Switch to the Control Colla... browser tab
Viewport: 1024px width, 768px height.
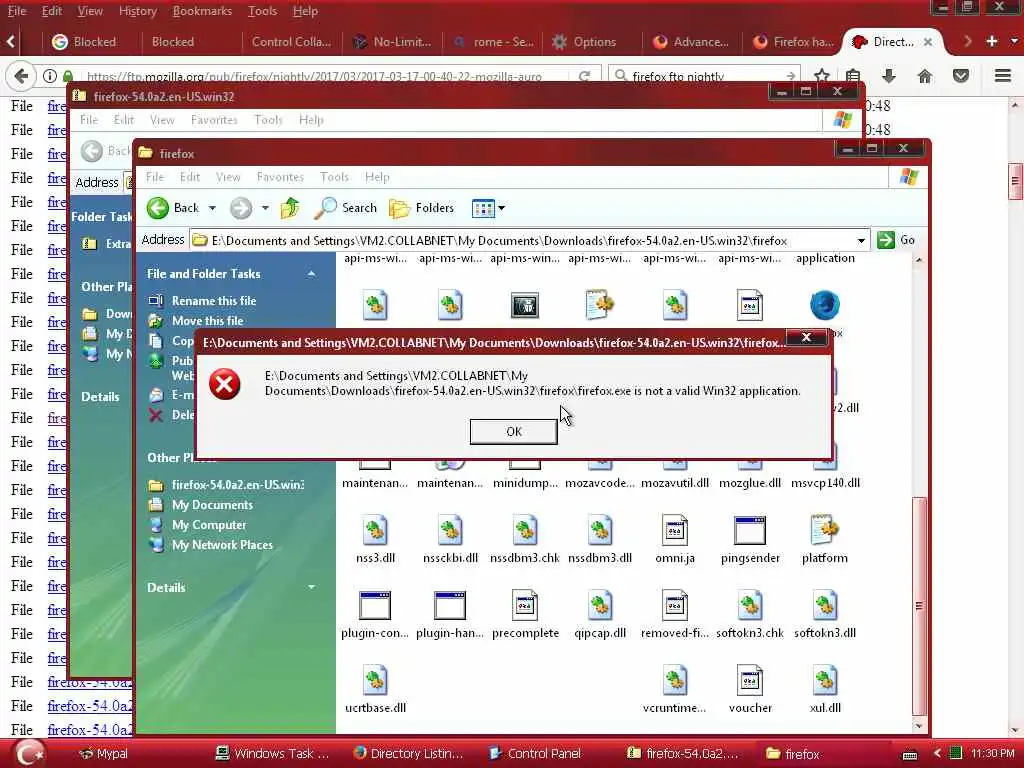coord(291,42)
